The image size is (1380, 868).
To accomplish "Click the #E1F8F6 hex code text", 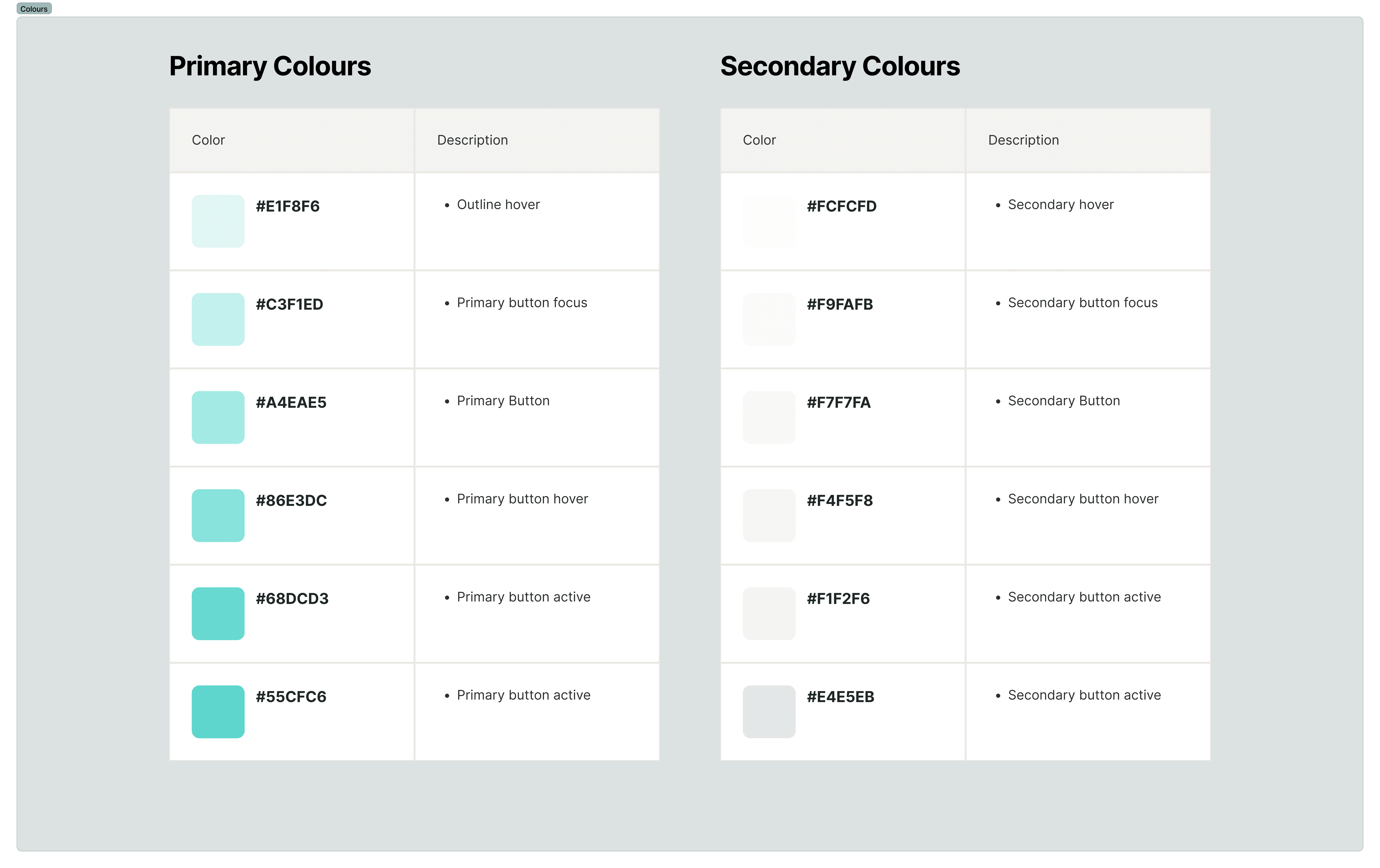I will pos(288,206).
